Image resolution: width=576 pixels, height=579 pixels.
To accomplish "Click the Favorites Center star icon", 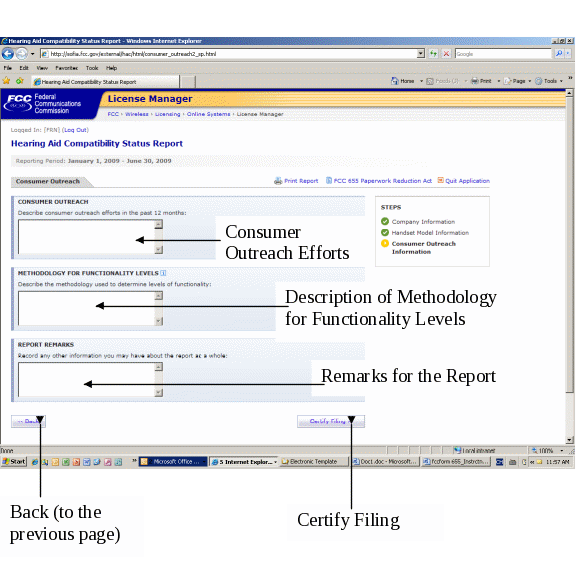I will (6, 81).
